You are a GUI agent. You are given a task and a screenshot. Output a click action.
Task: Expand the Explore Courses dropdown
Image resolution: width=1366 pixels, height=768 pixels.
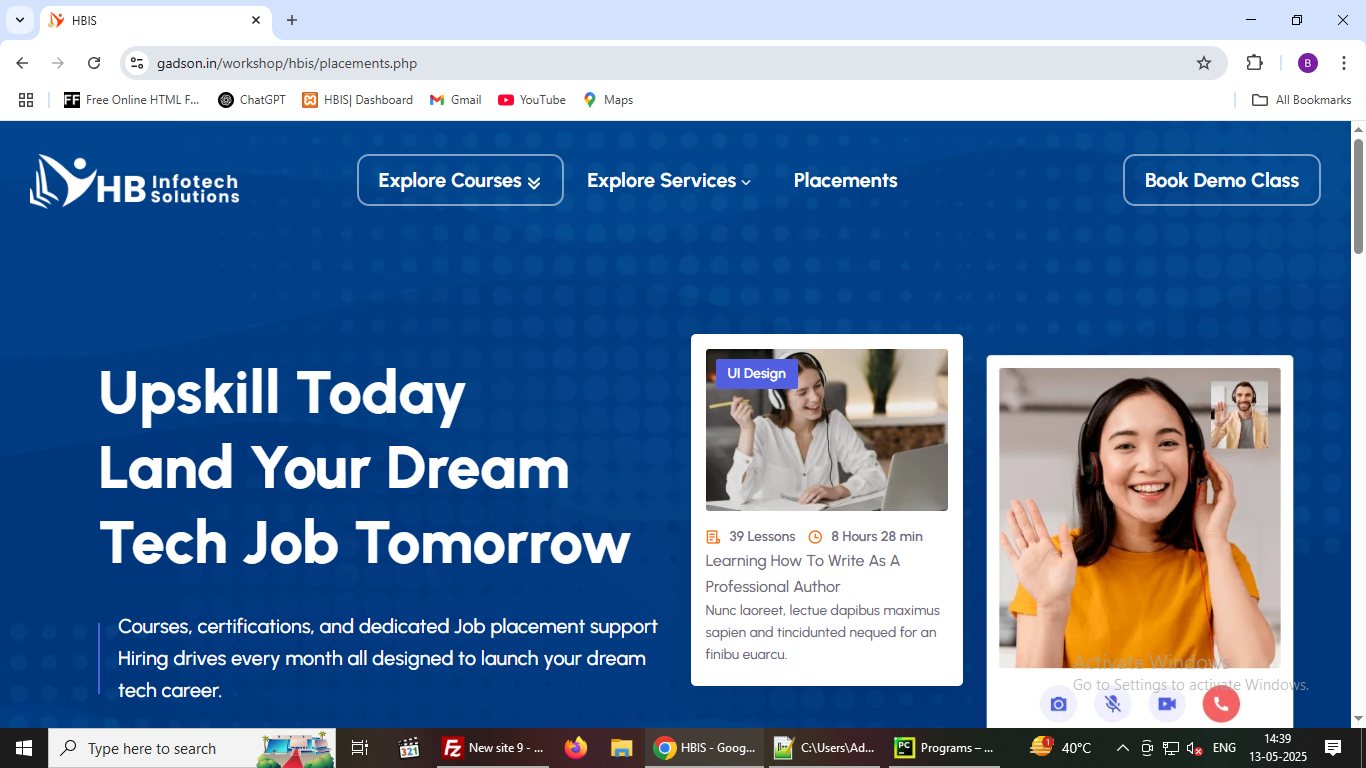(x=460, y=180)
